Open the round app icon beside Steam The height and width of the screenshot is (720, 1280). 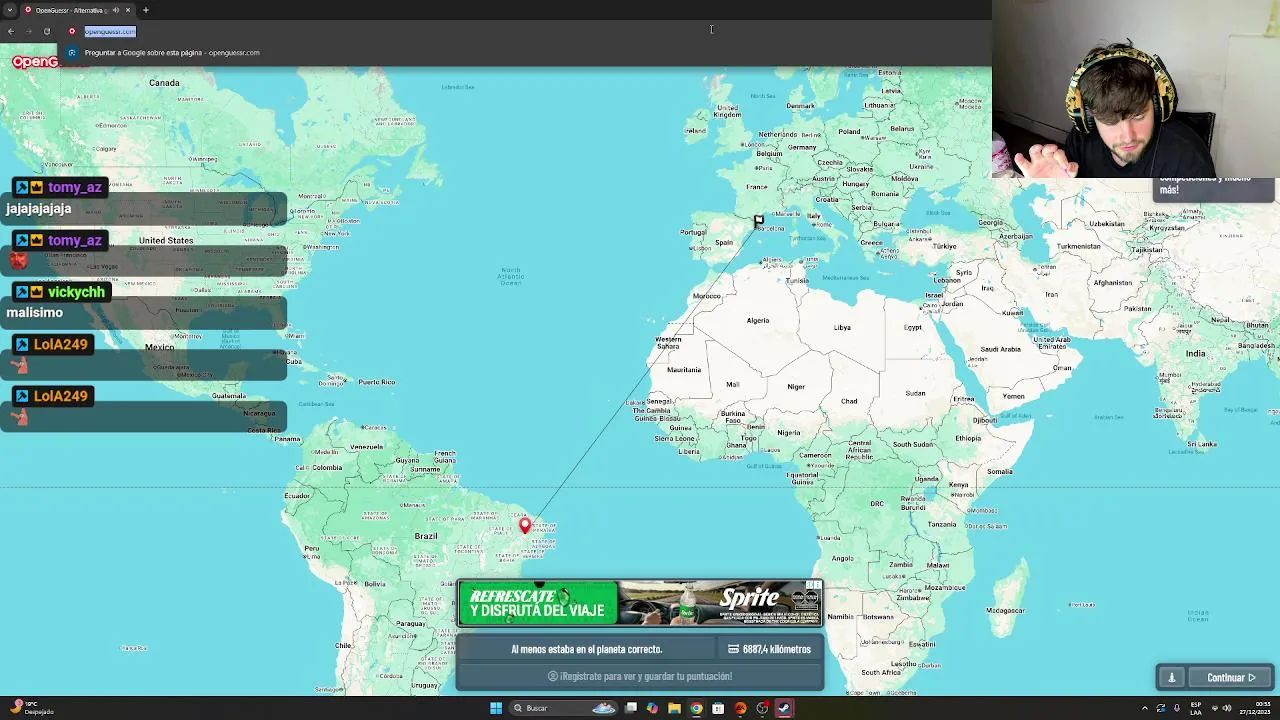[763, 708]
